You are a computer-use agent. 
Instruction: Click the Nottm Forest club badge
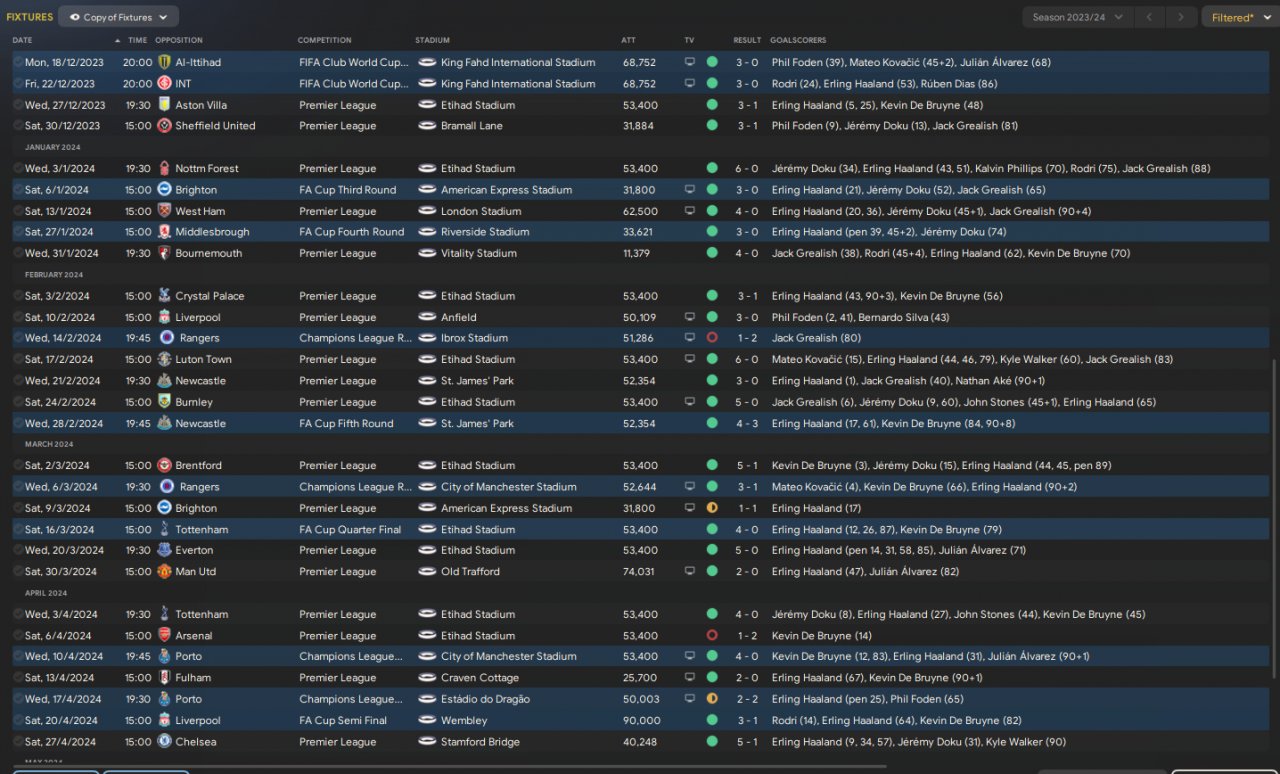tap(164, 169)
